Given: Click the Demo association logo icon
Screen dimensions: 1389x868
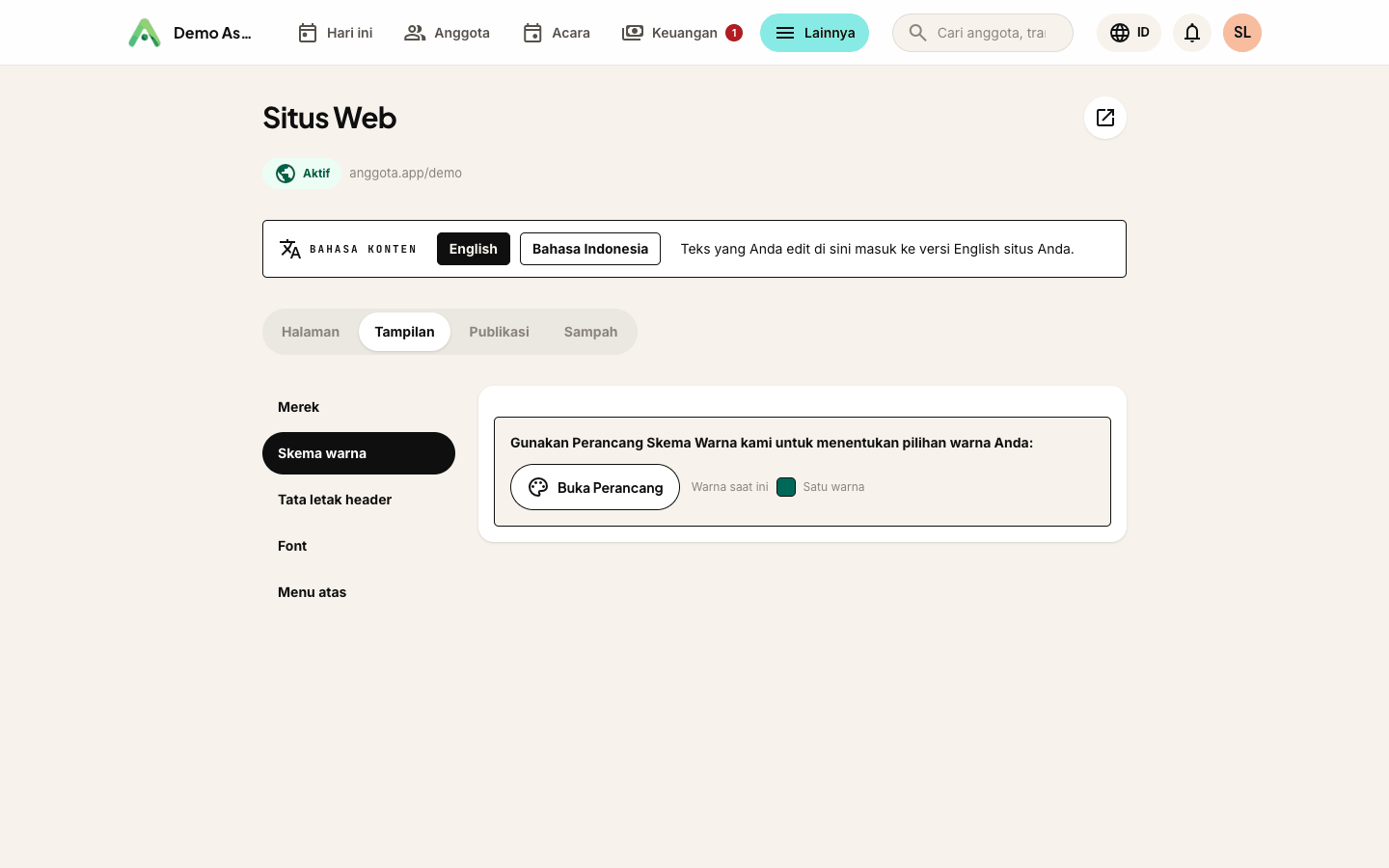Looking at the screenshot, I should click(x=145, y=33).
